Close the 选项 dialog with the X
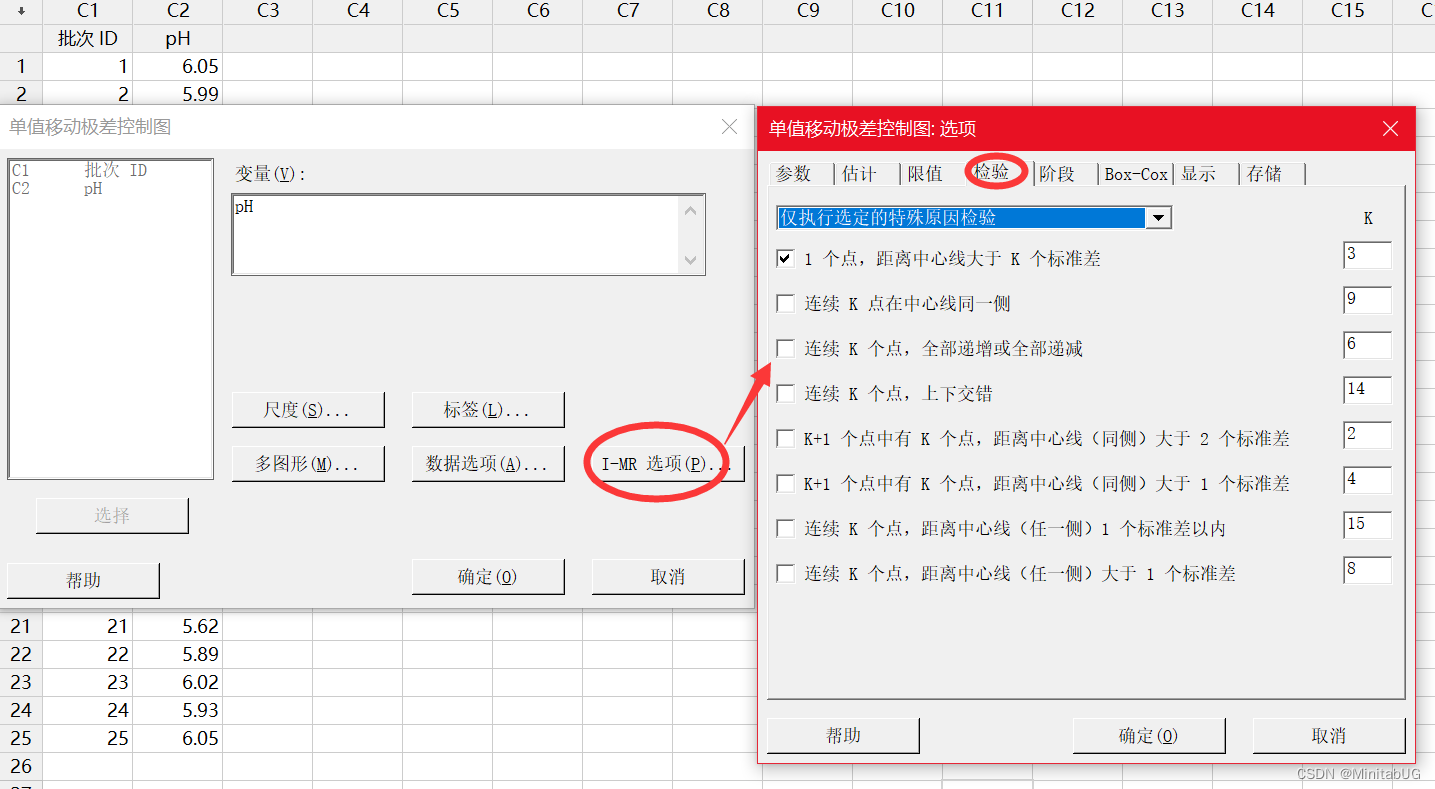This screenshot has width=1435, height=789. [1390, 128]
